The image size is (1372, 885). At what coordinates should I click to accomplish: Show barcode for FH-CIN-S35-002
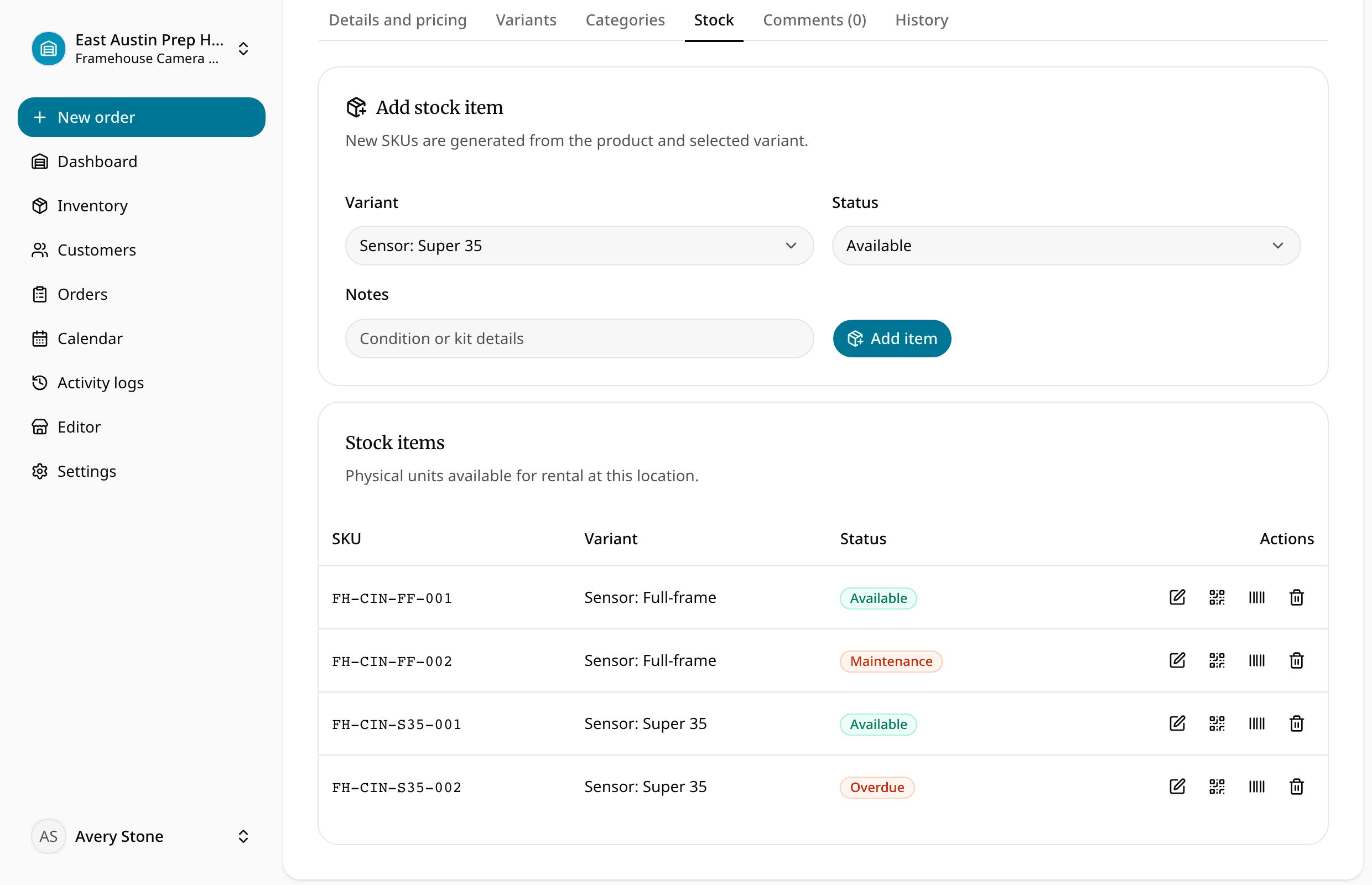(1256, 786)
